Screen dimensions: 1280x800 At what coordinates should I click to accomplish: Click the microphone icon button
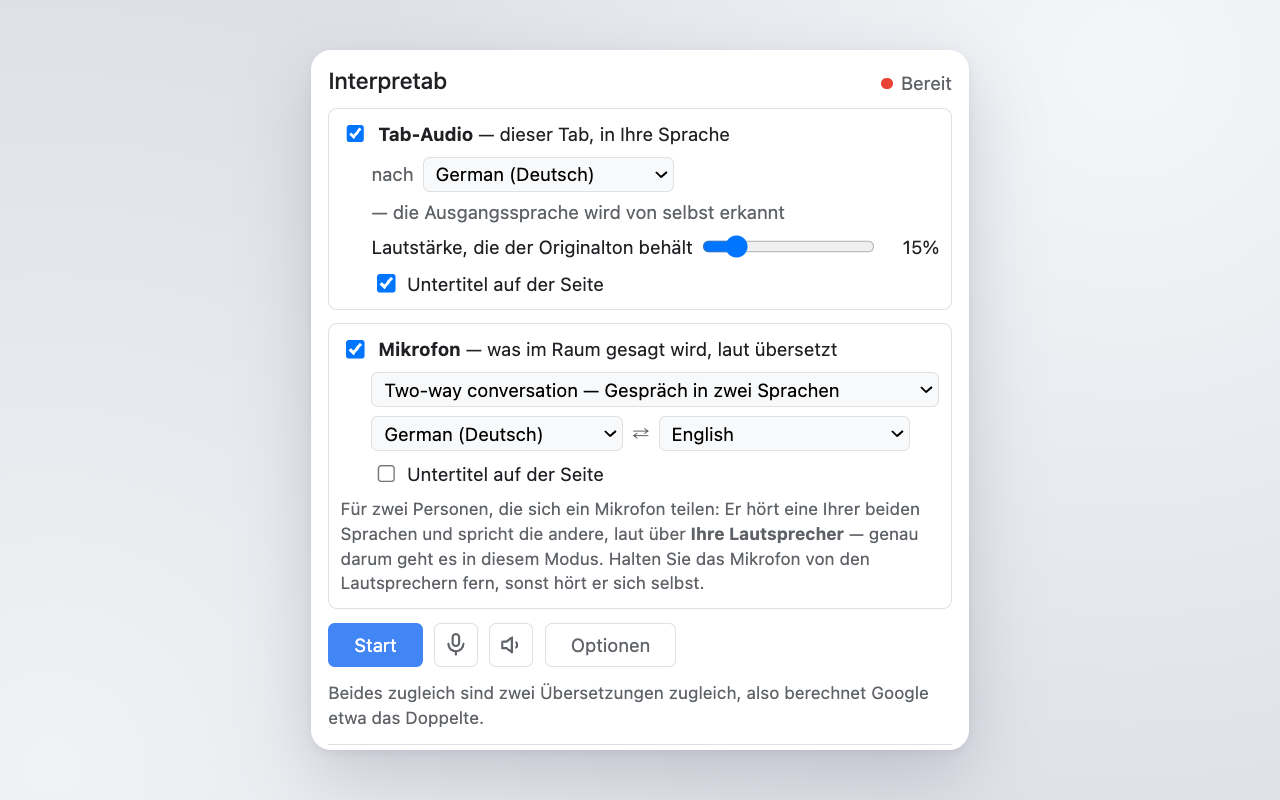[456, 645]
